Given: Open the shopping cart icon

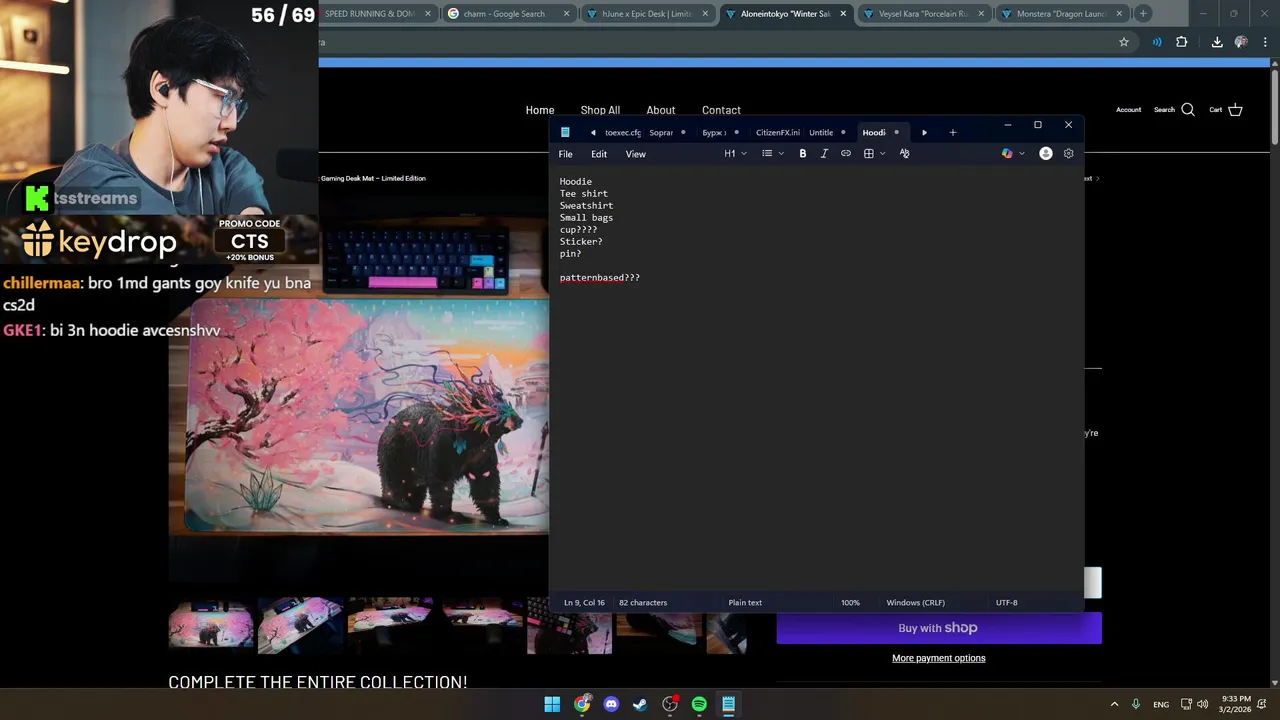Looking at the screenshot, I should tap(1235, 110).
